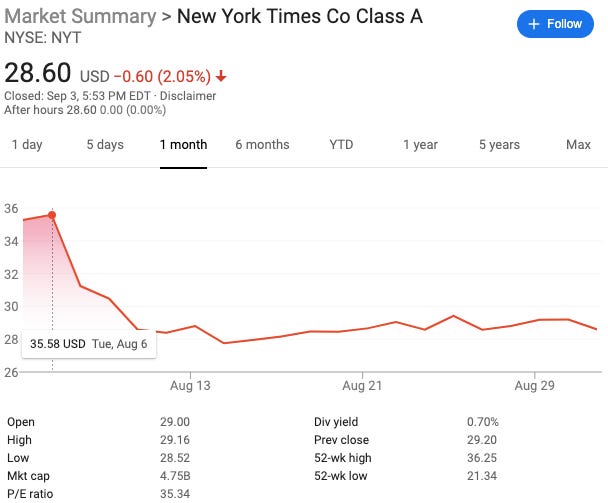
Task: Switch to the 6 months tab
Action: point(262,145)
